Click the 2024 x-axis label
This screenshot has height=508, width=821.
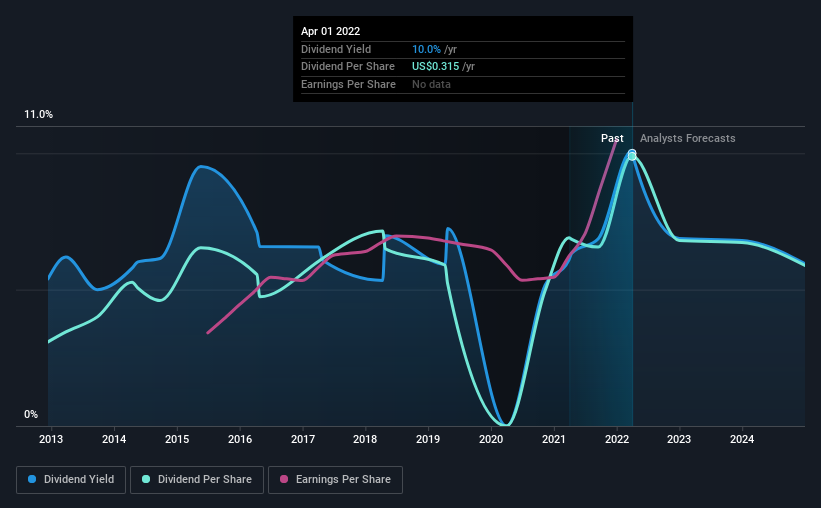742,439
